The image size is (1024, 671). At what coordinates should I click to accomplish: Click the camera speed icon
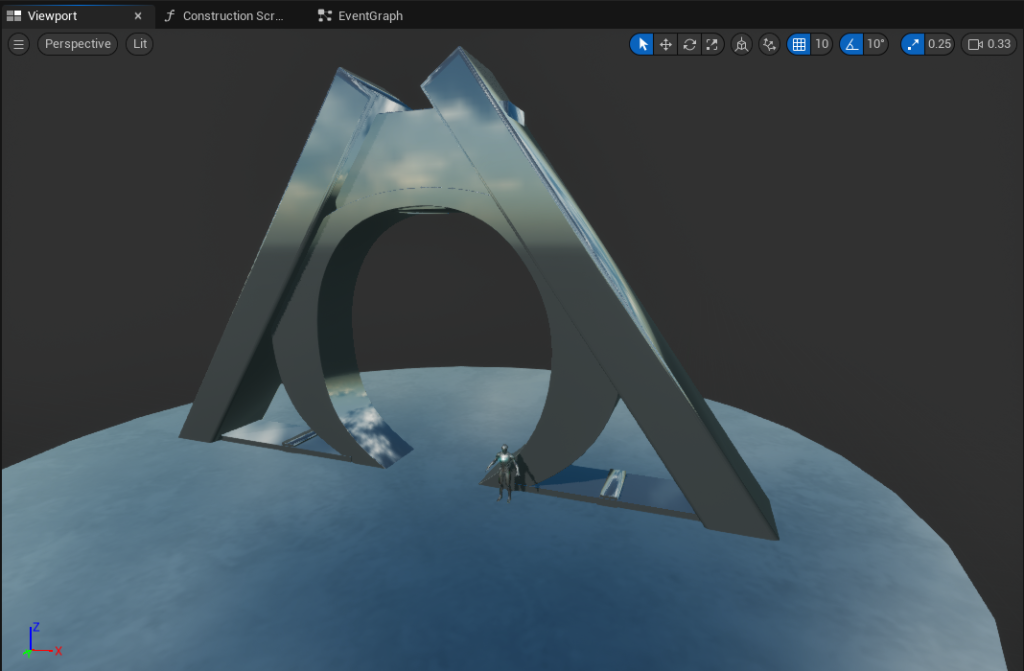tap(975, 44)
